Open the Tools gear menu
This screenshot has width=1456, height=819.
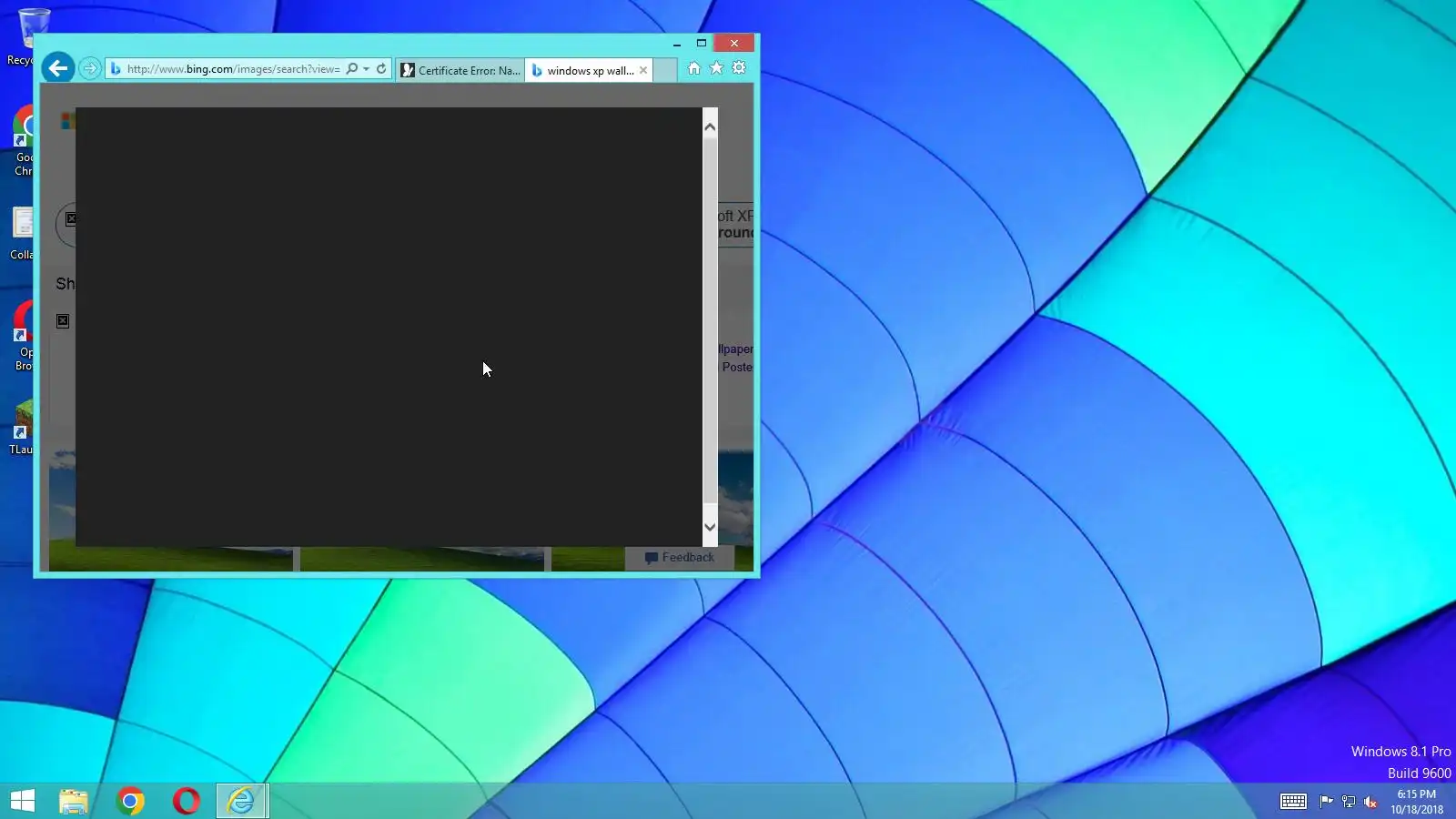pos(739,68)
